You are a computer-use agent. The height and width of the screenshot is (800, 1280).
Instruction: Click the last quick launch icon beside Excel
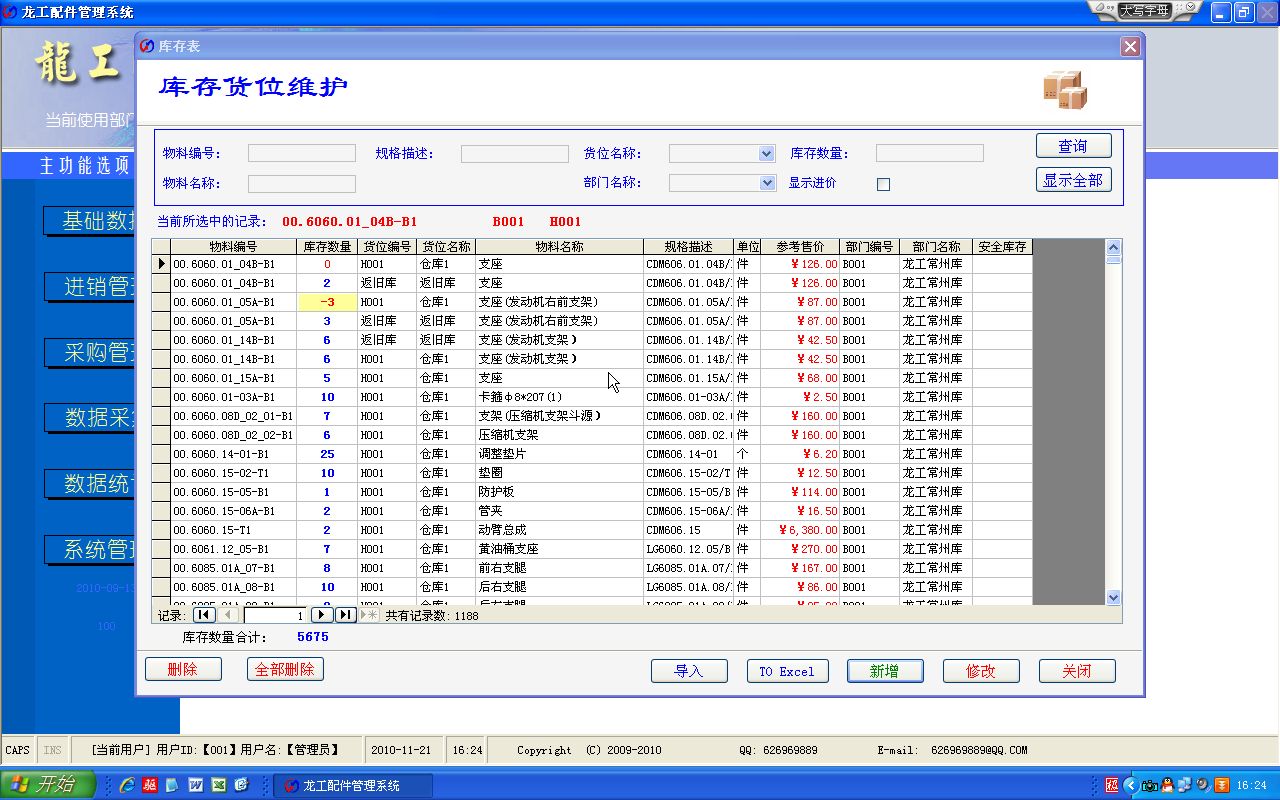click(x=241, y=785)
